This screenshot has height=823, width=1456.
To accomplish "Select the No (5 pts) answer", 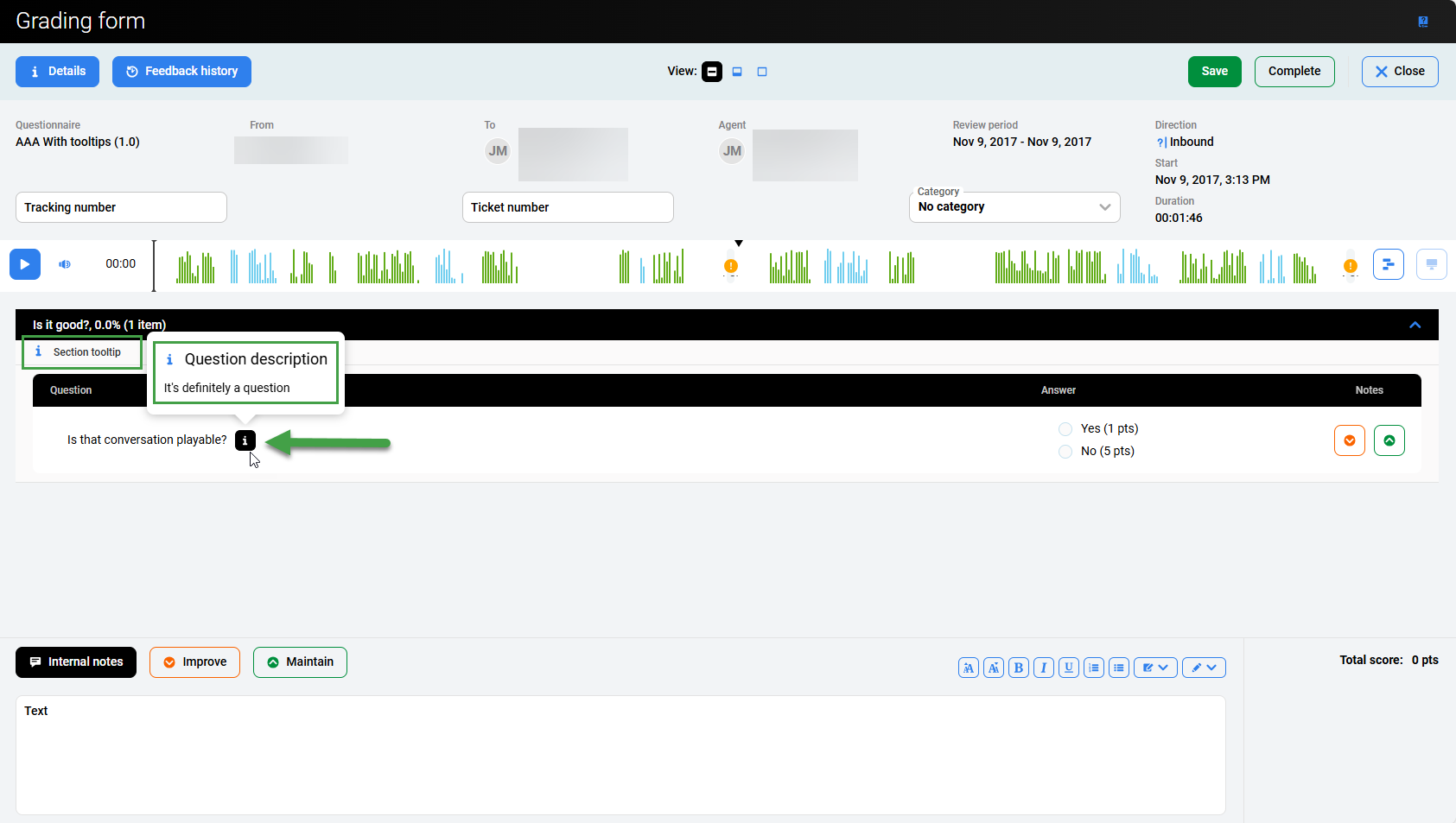I will (x=1065, y=452).
